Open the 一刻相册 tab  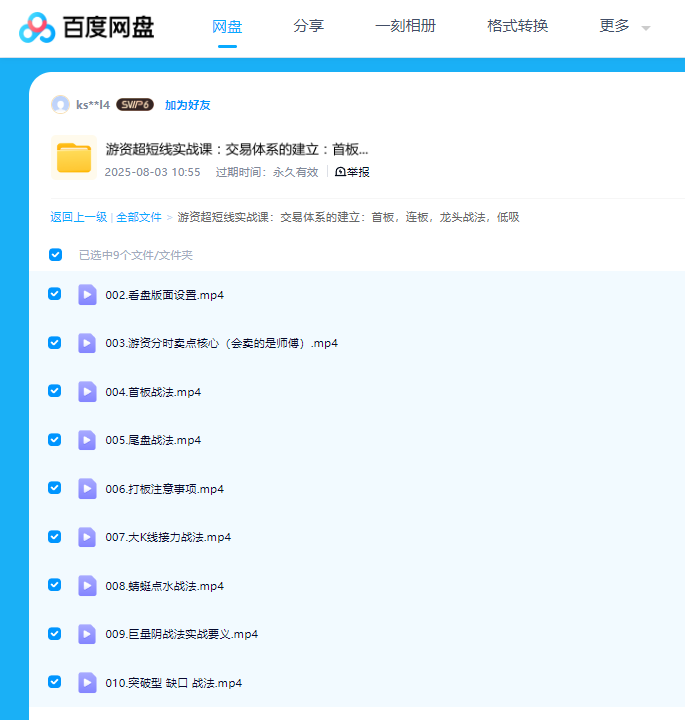click(405, 27)
